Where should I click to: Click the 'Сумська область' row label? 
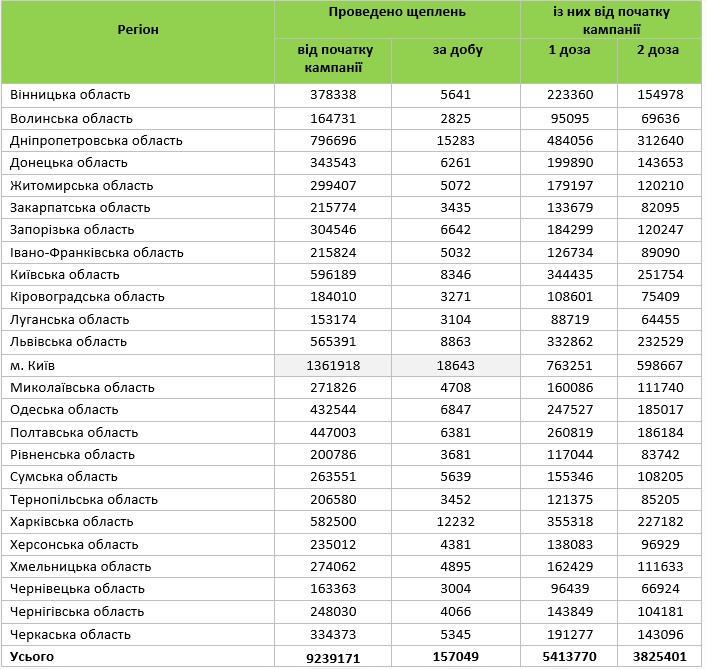click(64, 477)
